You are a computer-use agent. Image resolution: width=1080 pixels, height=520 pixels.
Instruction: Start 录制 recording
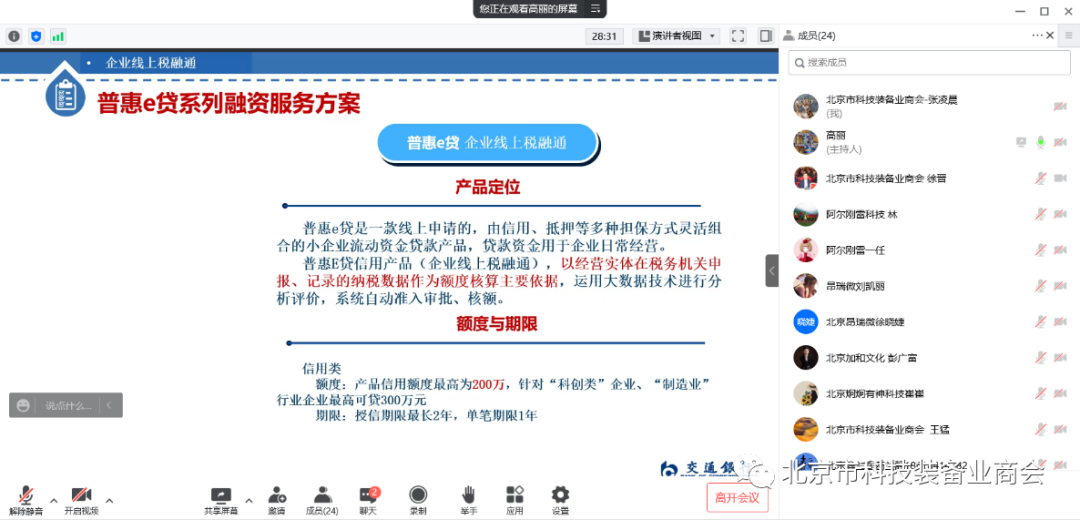417,500
